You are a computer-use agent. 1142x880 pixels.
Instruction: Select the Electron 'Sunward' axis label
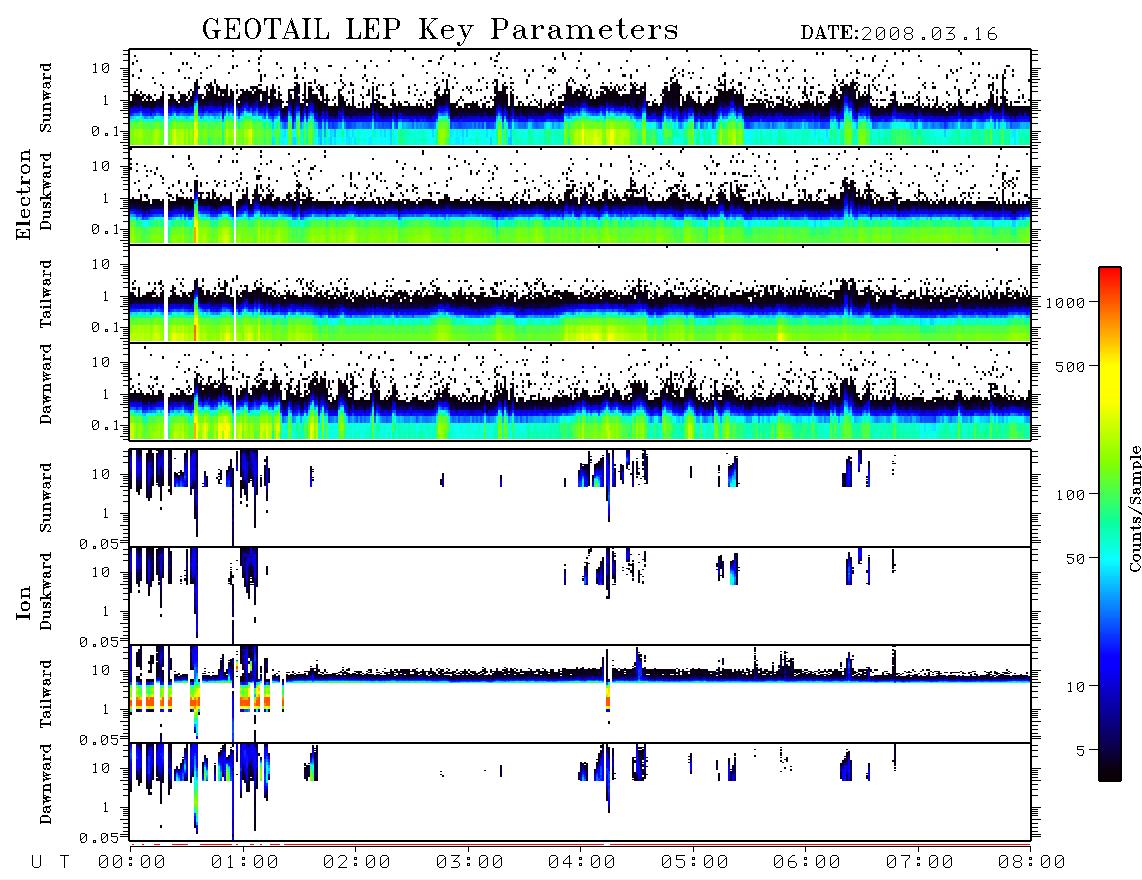[x=46, y=98]
